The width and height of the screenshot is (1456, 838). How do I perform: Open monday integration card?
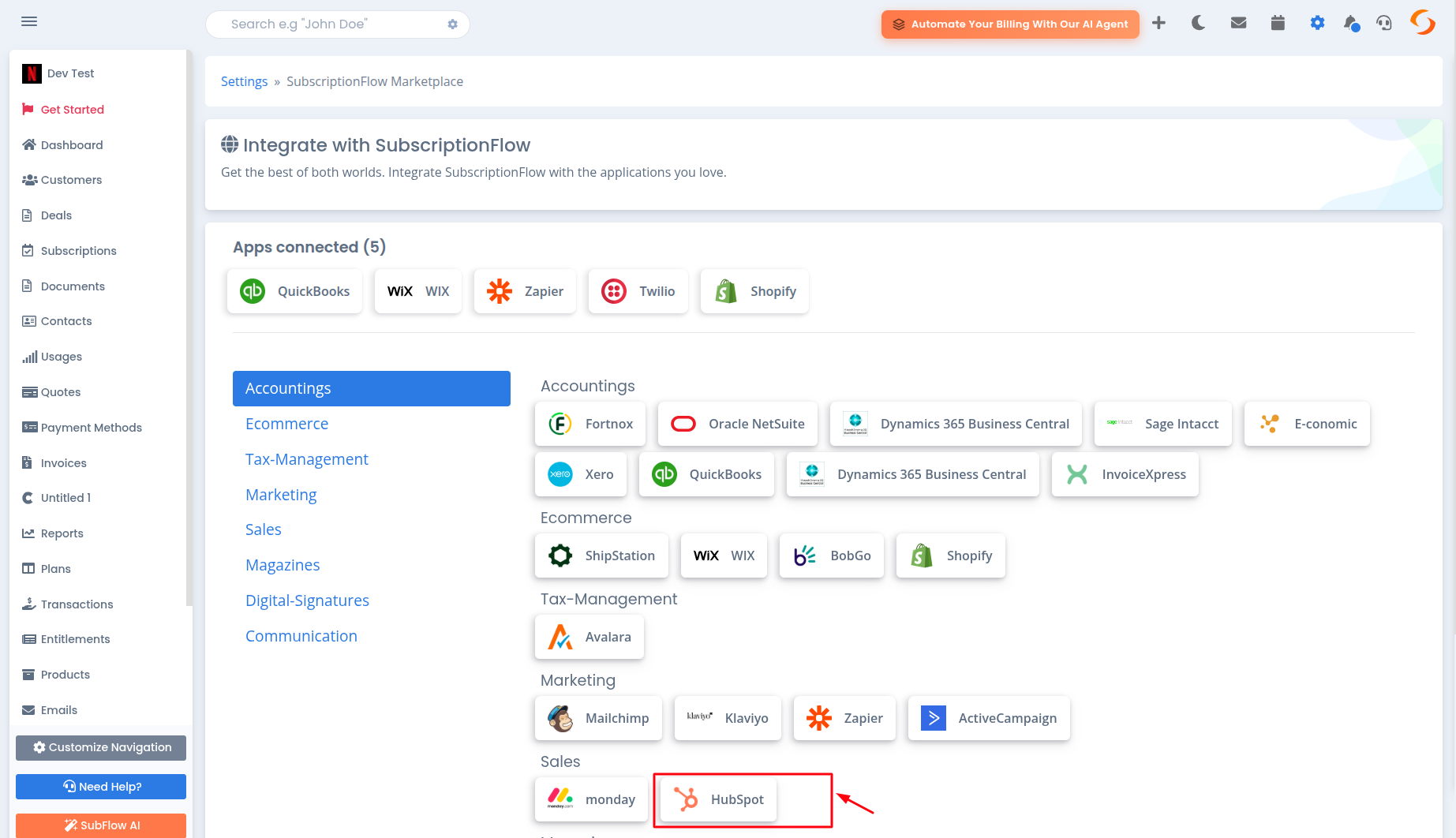[591, 799]
